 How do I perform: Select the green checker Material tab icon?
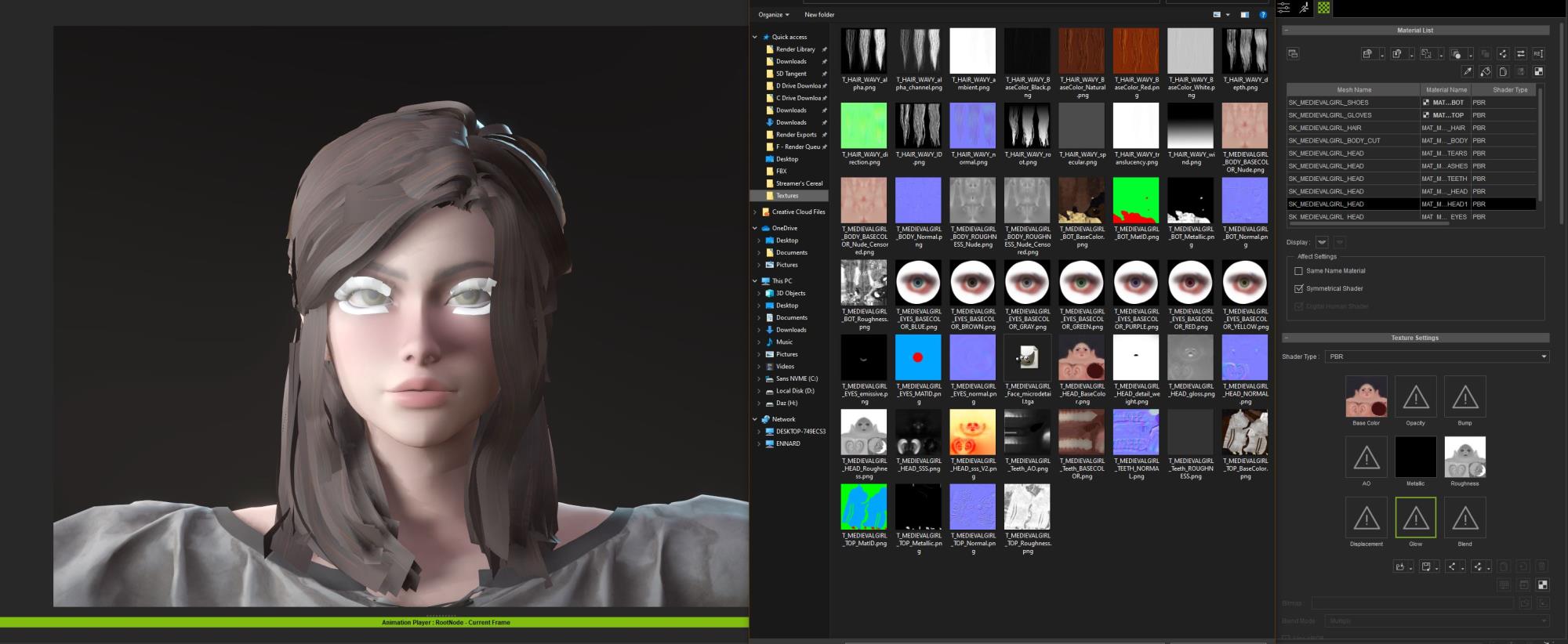[x=1323, y=8]
